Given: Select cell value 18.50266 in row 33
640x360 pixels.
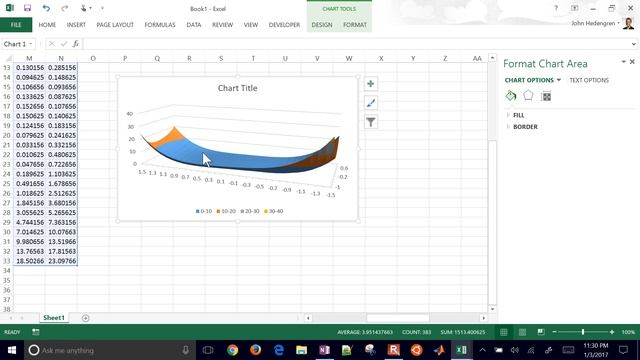Looking at the screenshot, I should [x=29, y=261].
